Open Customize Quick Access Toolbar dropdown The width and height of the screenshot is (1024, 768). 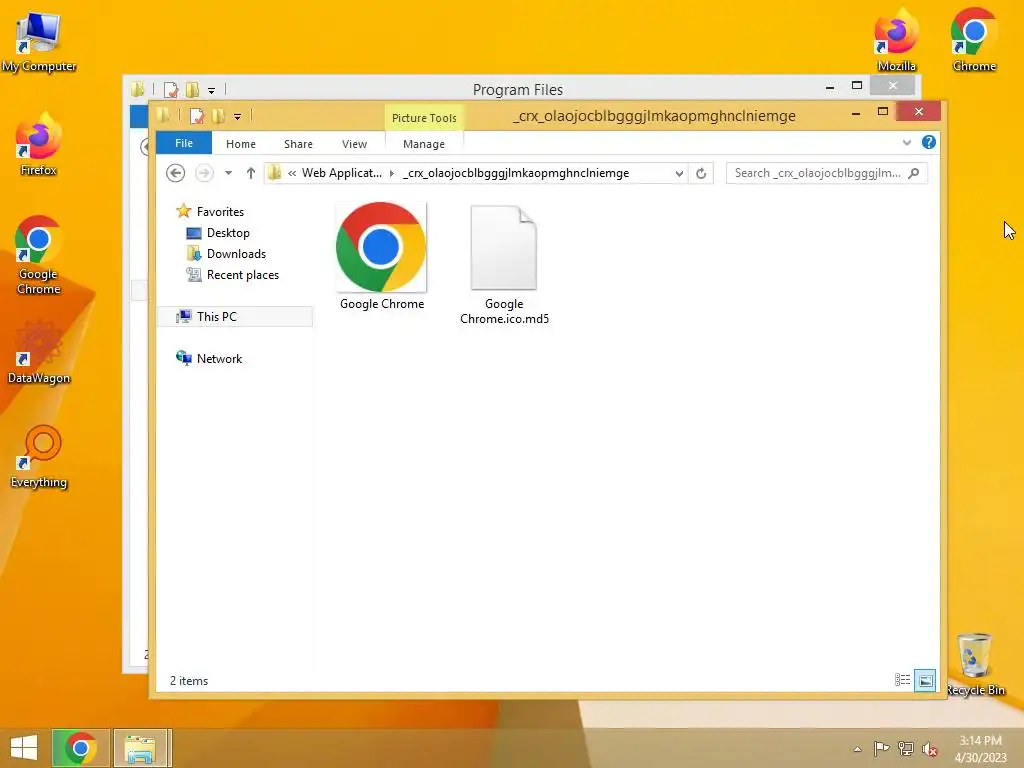click(x=237, y=117)
